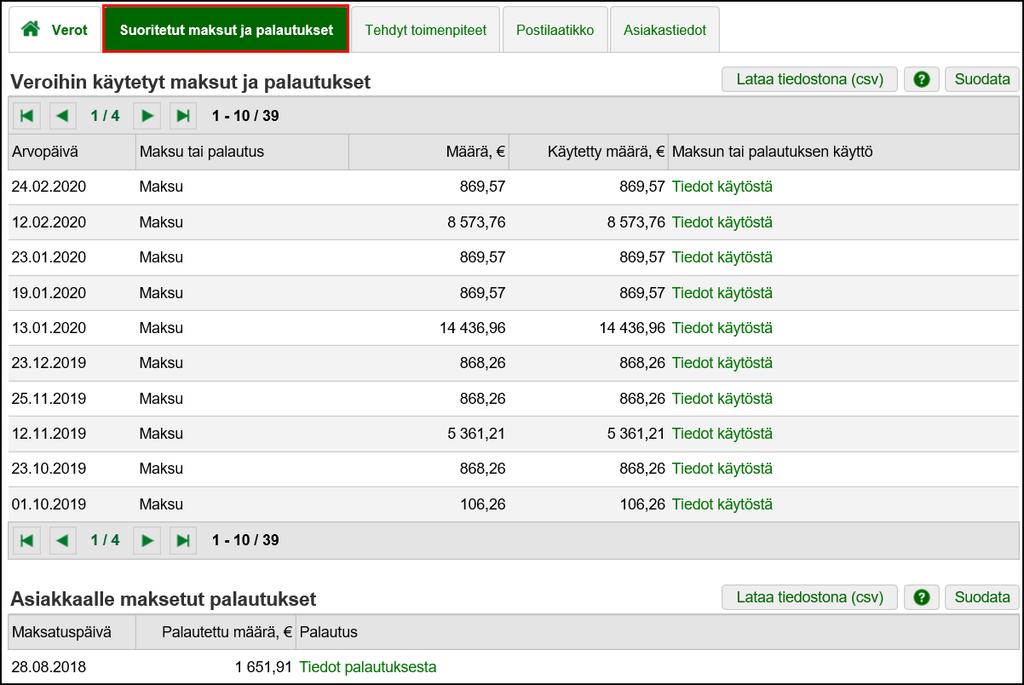
Task: Open Tiedot käytöstä for 25.11.2019 payment
Action: click(x=722, y=398)
